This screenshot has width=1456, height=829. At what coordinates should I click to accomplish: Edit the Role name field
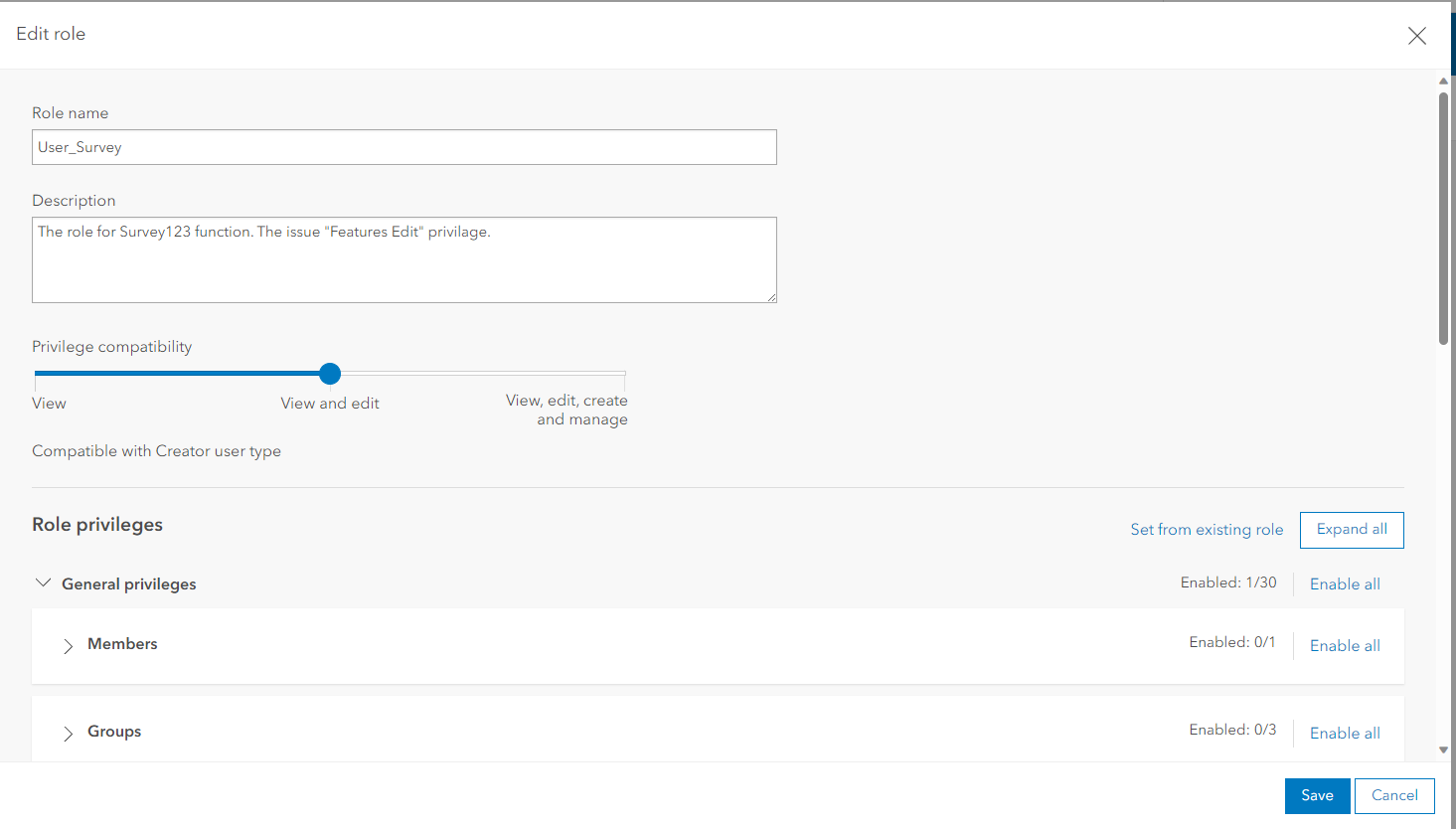click(404, 146)
